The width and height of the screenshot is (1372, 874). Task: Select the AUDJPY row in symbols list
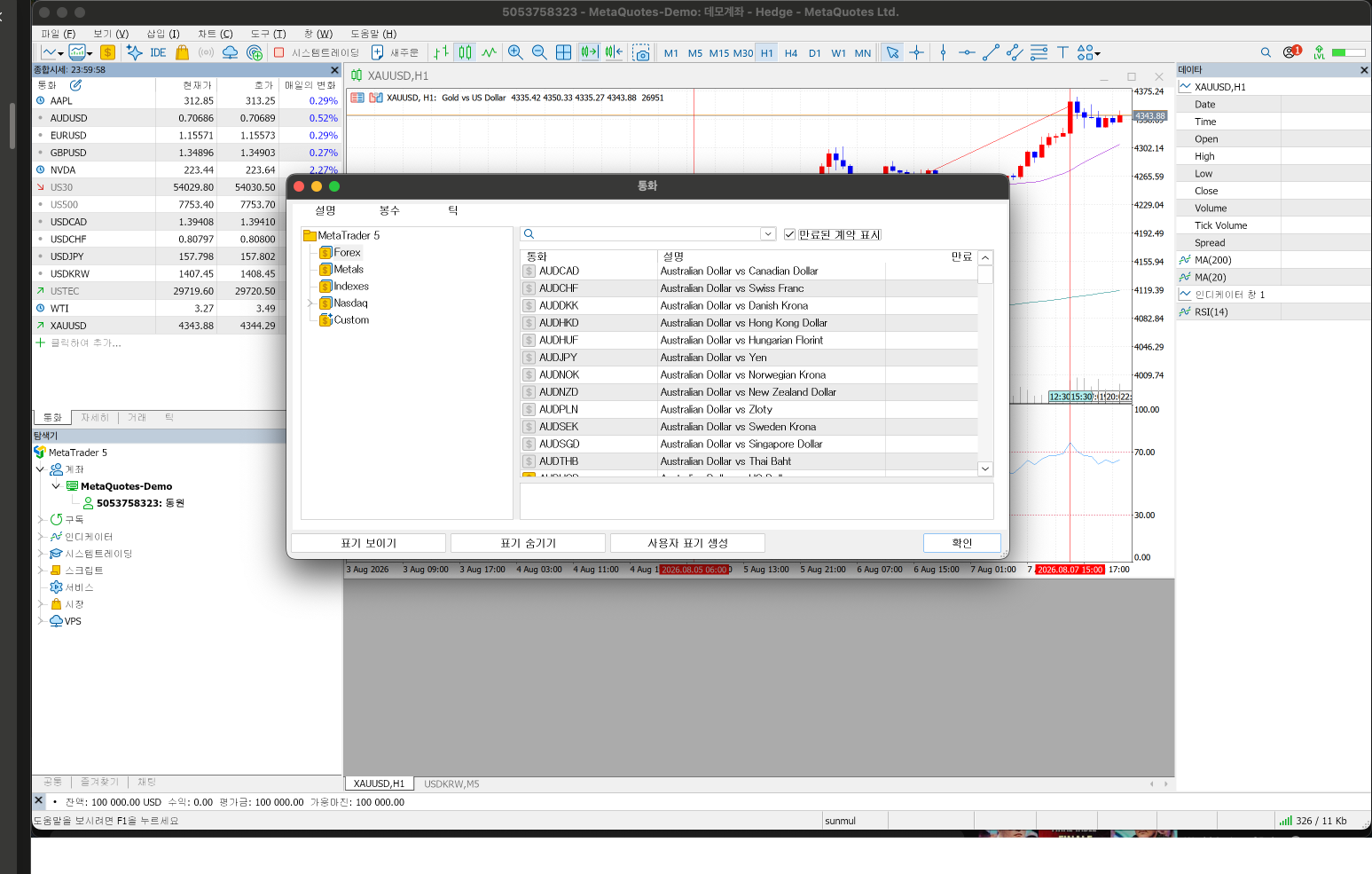(749, 358)
